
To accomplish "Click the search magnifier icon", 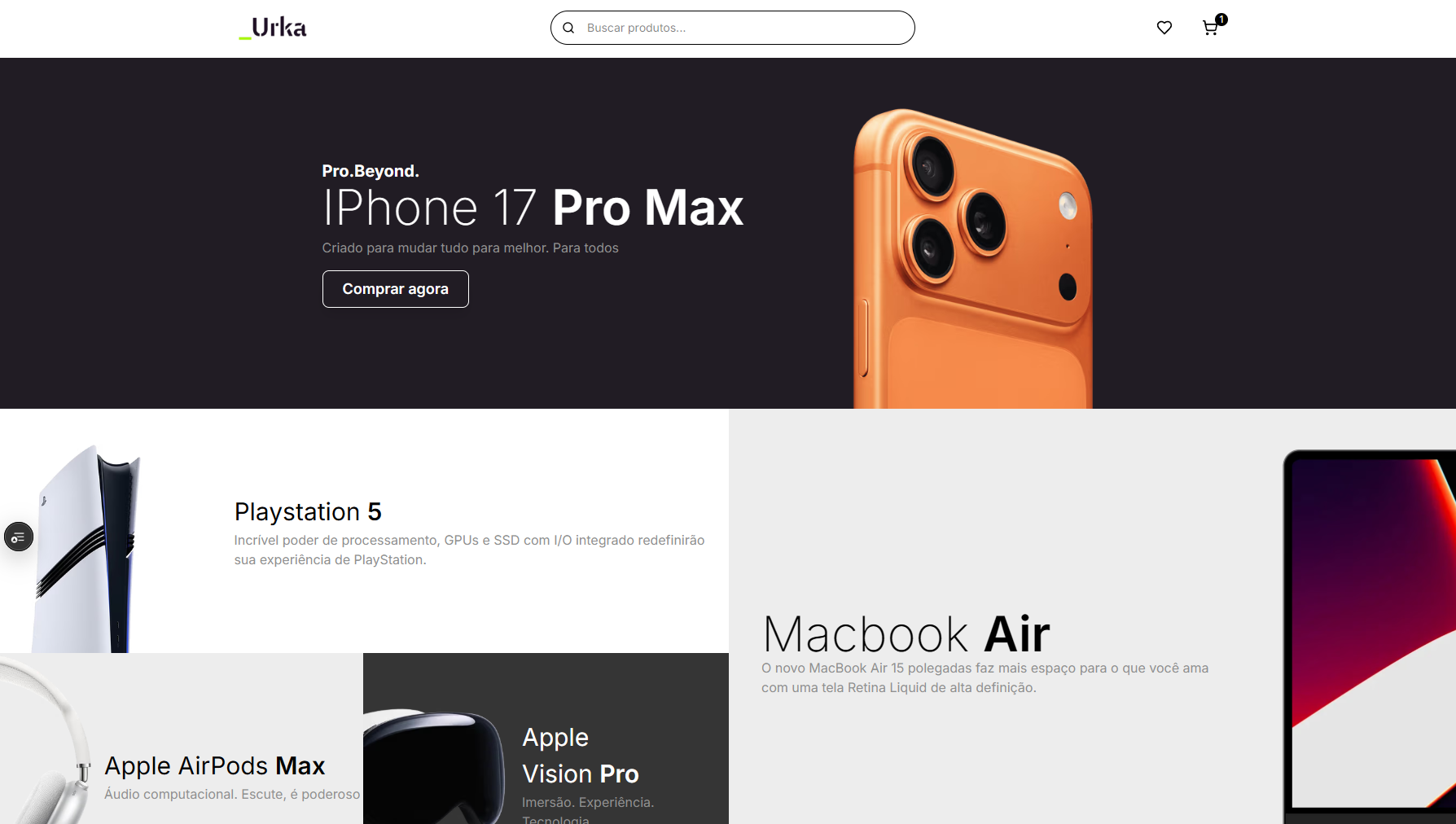I will pyautogui.click(x=568, y=28).
